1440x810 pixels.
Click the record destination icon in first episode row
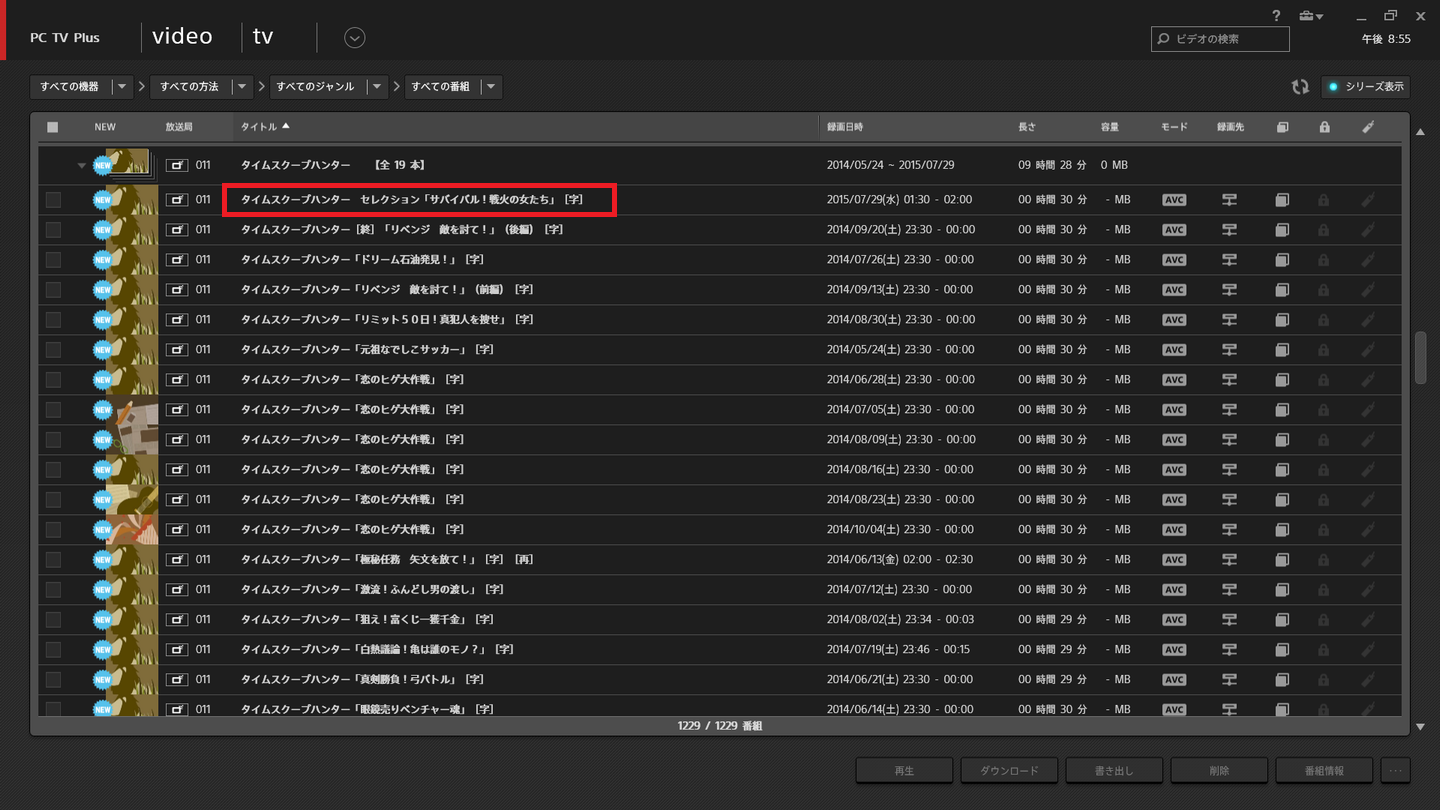pyautogui.click(x=1229, y=200)
